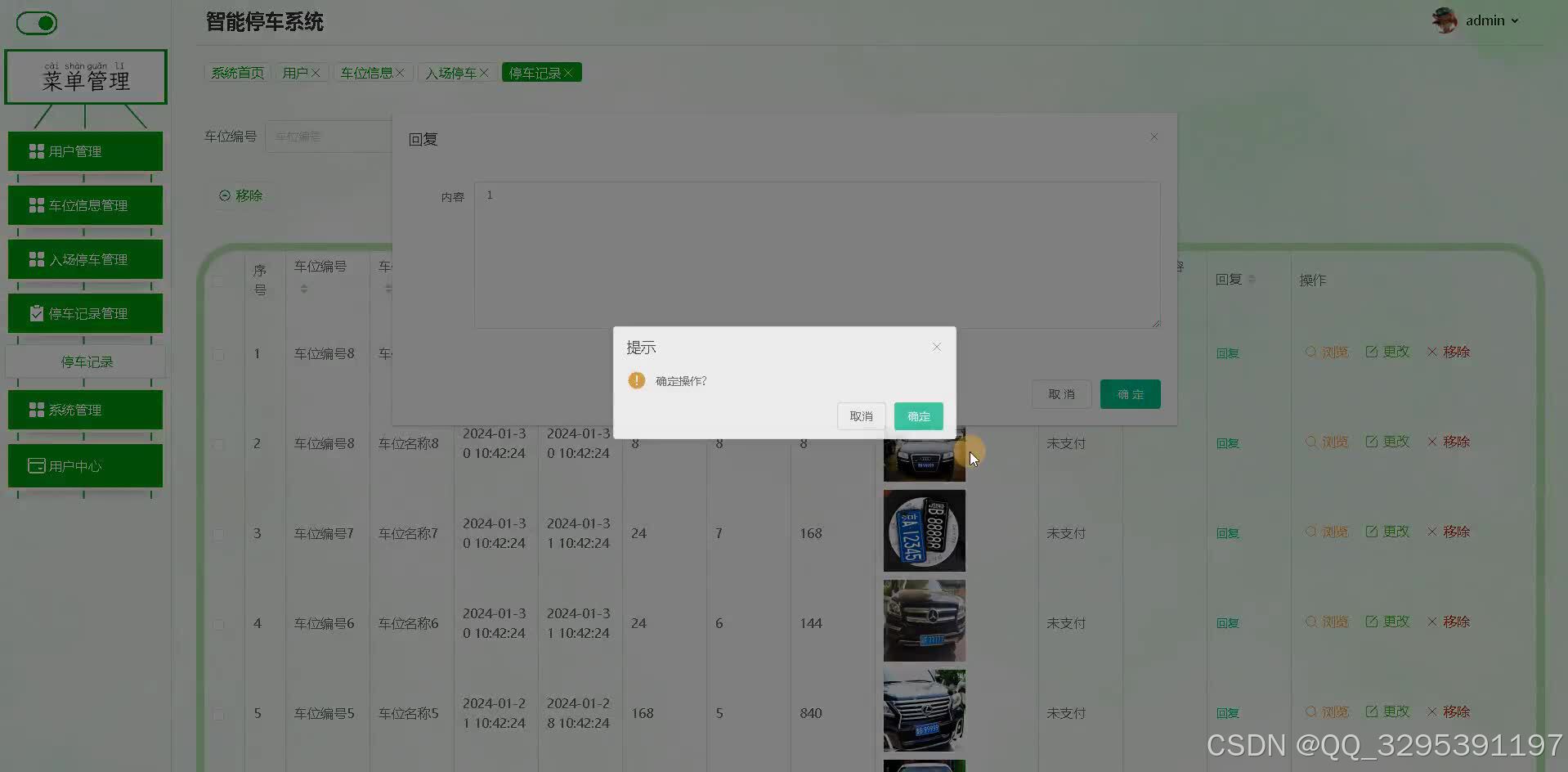Click 移除 for row 2
The width and height of the screenshot is (1568, 772).
(1449, 442)
